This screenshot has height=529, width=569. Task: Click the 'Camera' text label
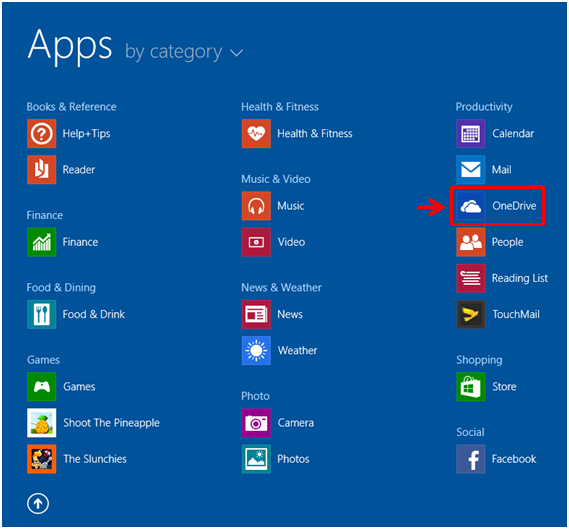coord(296,423)
